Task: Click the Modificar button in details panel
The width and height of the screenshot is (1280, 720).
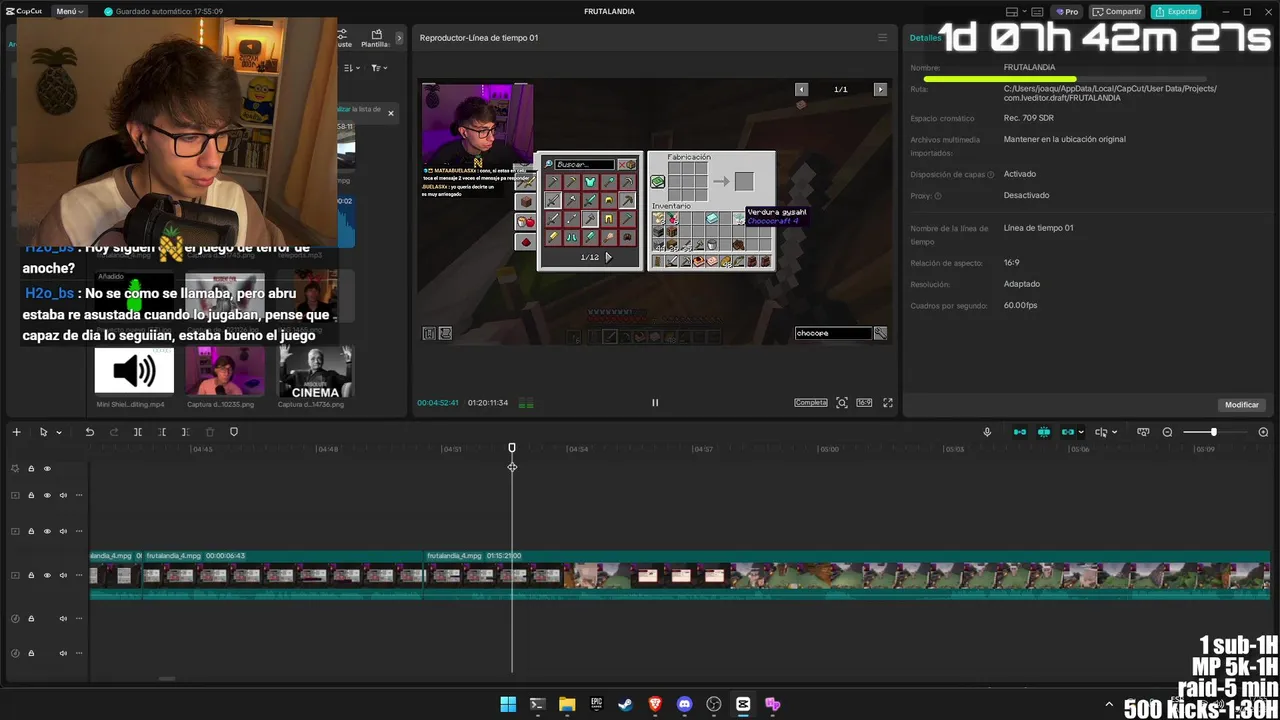Action: tap(1242, 405)
